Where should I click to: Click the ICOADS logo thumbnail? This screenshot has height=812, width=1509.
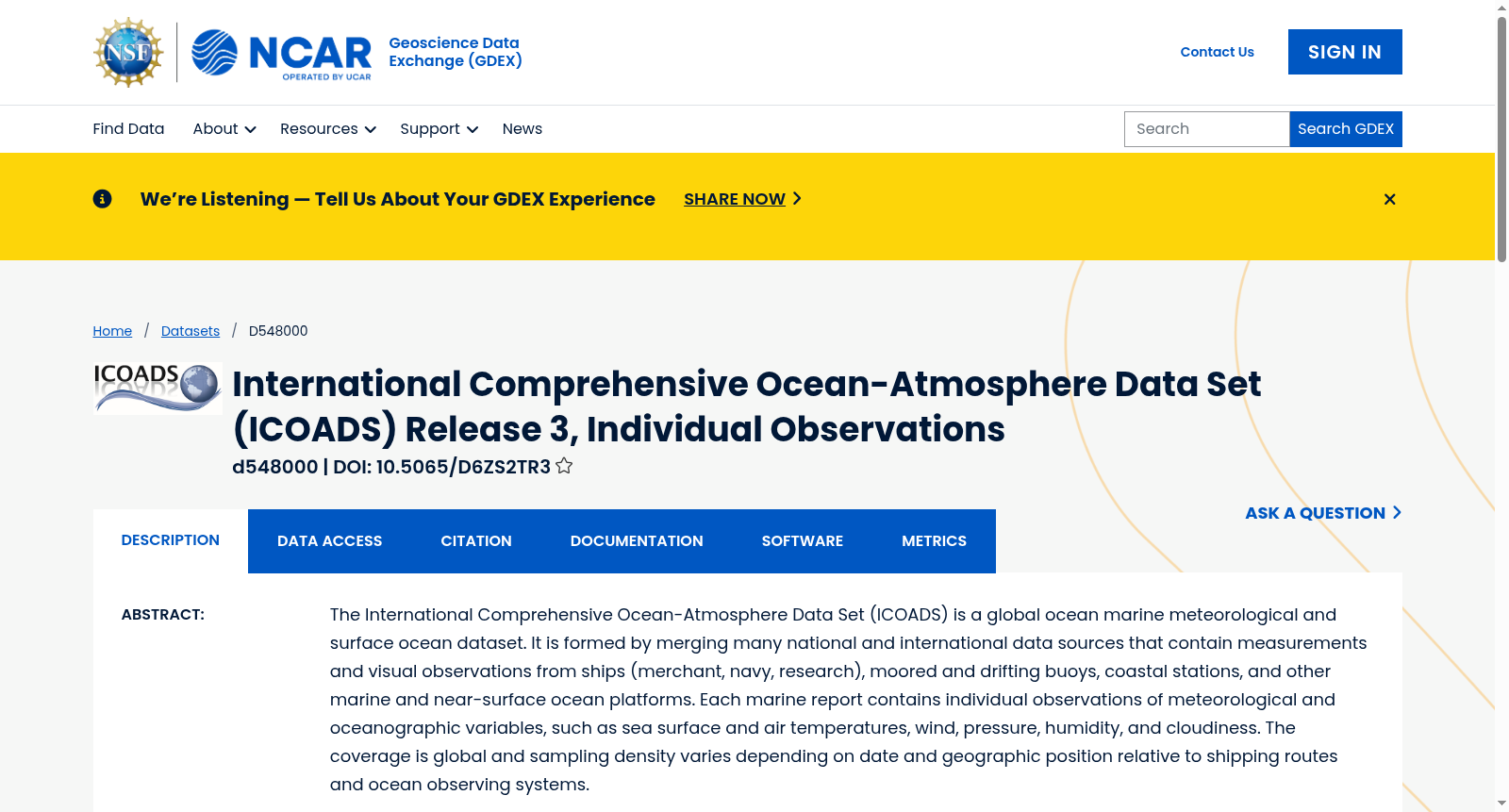click(158, 389)
